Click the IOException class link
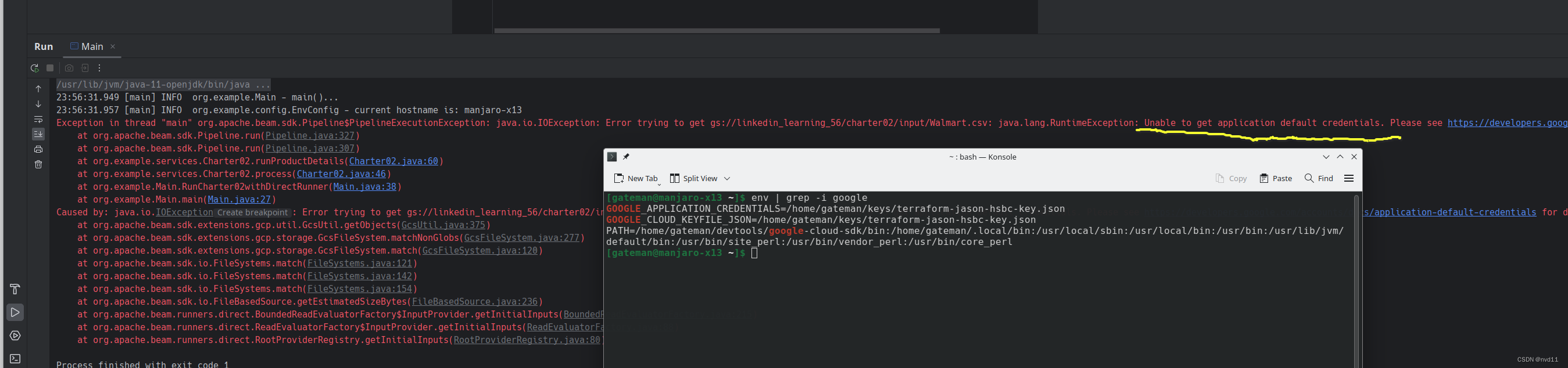1568x368 pixels. [x=184, y=212]
